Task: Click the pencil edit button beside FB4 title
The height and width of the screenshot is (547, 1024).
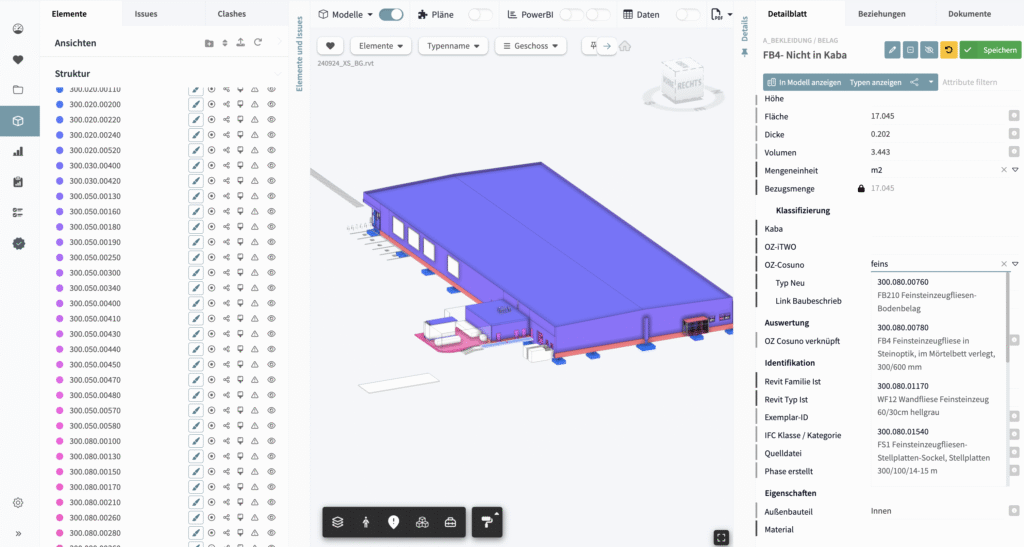Action: coord(892,49)
